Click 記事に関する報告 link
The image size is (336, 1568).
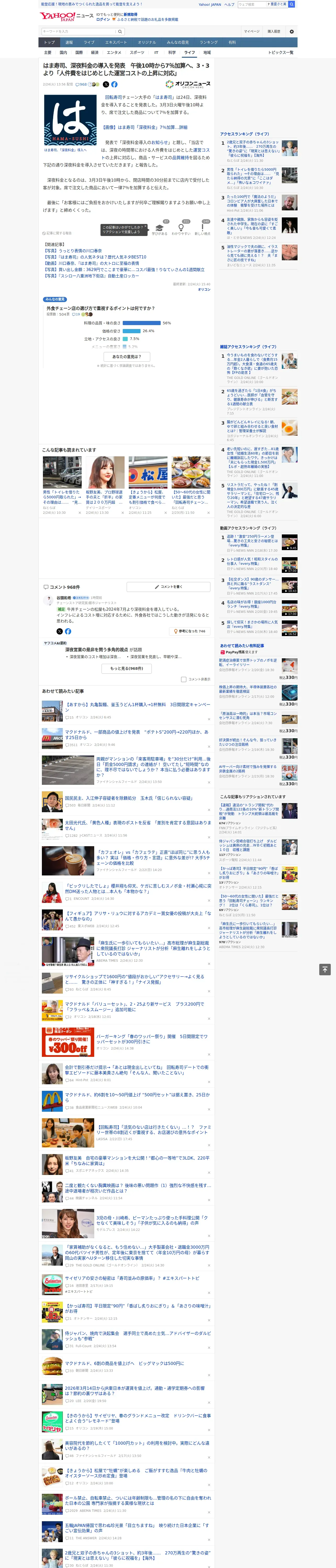(57, 233)
